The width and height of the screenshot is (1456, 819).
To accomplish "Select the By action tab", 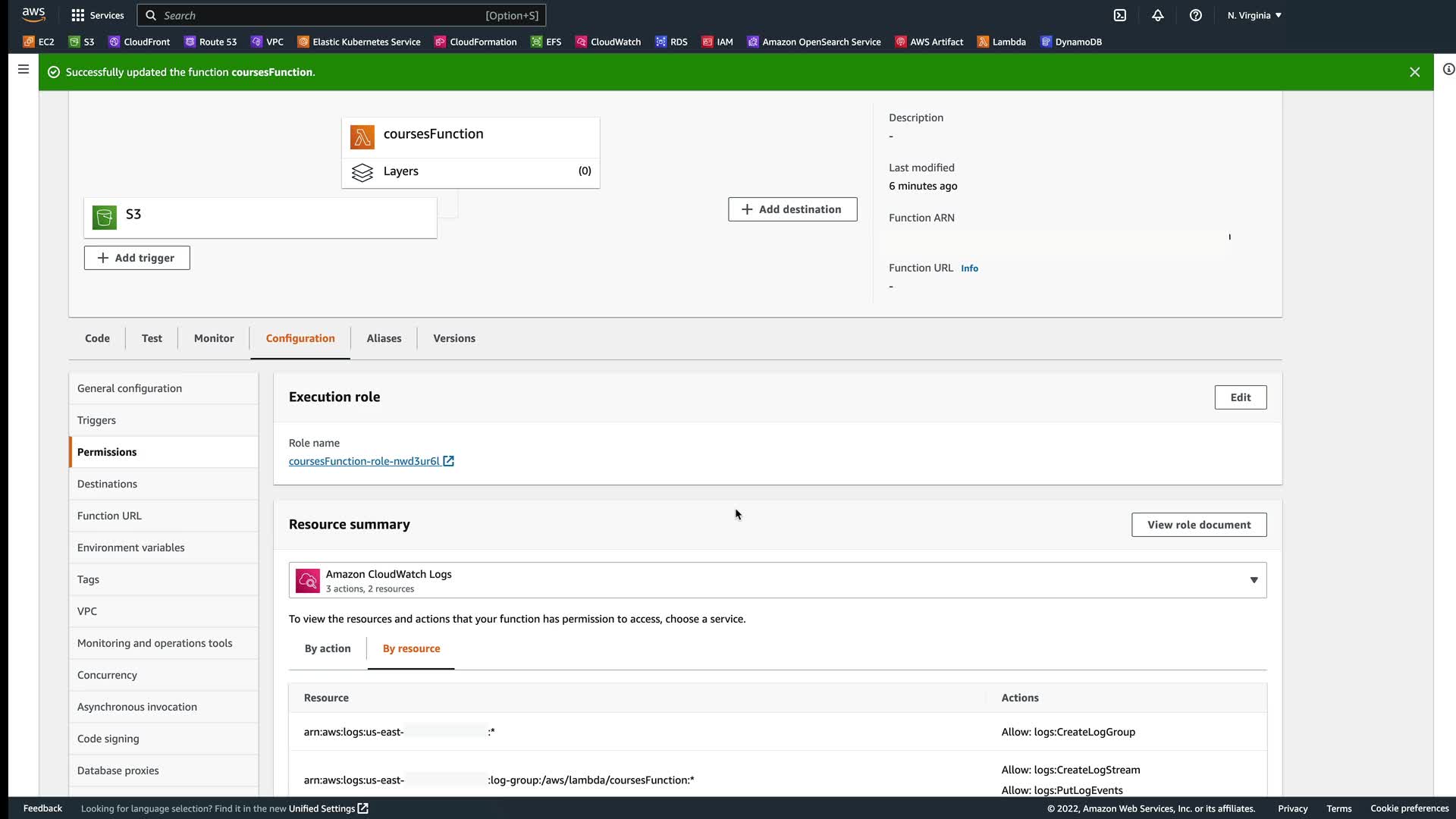I will 328,648.
